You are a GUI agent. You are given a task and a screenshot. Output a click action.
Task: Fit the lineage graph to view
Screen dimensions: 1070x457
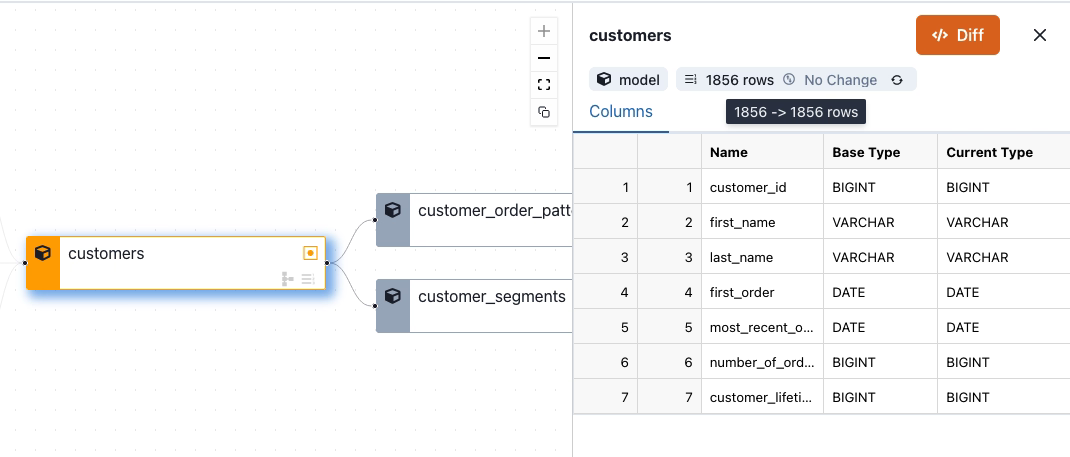tap(544, 85)
